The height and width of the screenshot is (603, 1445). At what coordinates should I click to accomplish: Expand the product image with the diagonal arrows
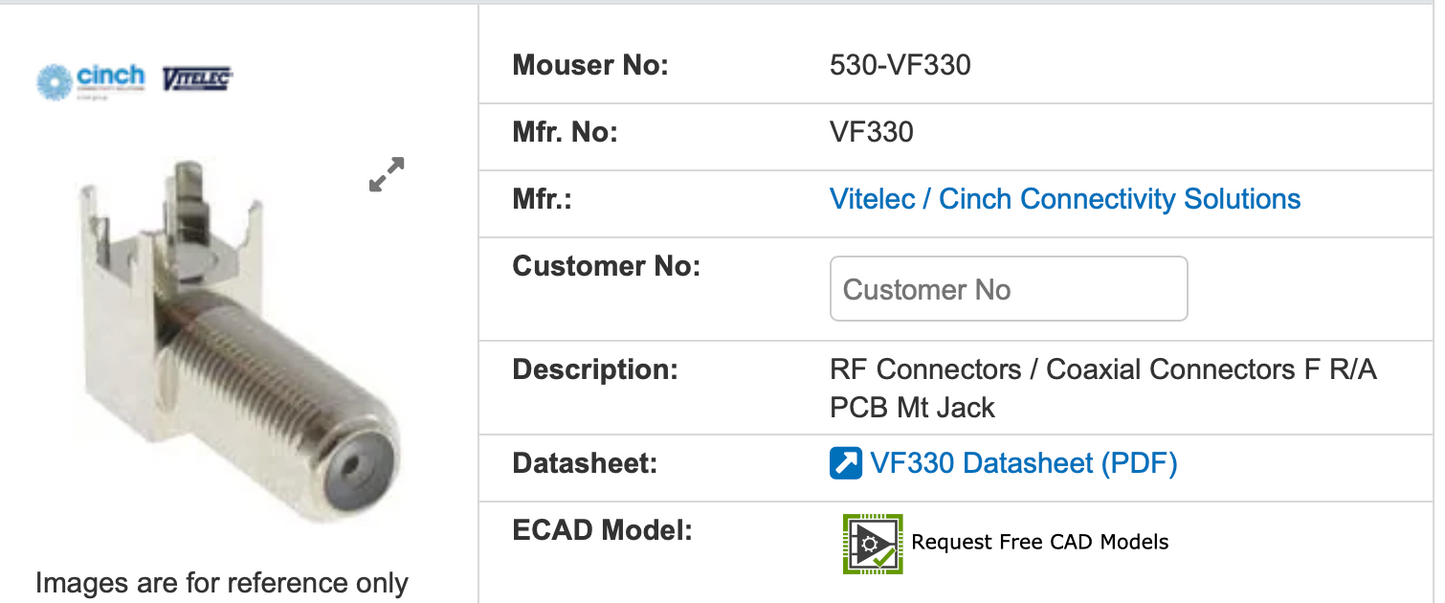click(385, 174)
